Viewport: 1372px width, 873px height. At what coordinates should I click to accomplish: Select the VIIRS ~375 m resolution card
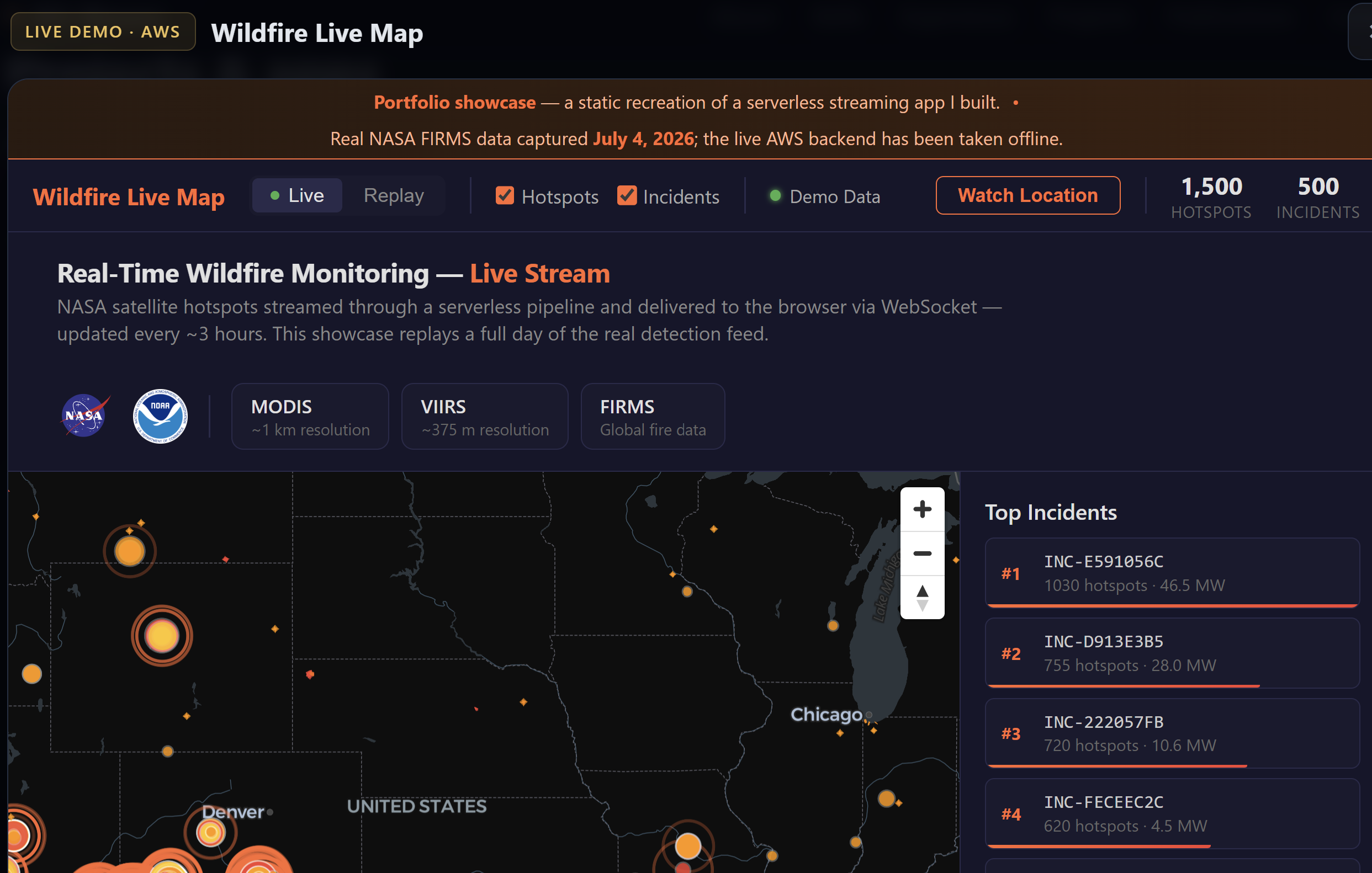coord(484,416)
